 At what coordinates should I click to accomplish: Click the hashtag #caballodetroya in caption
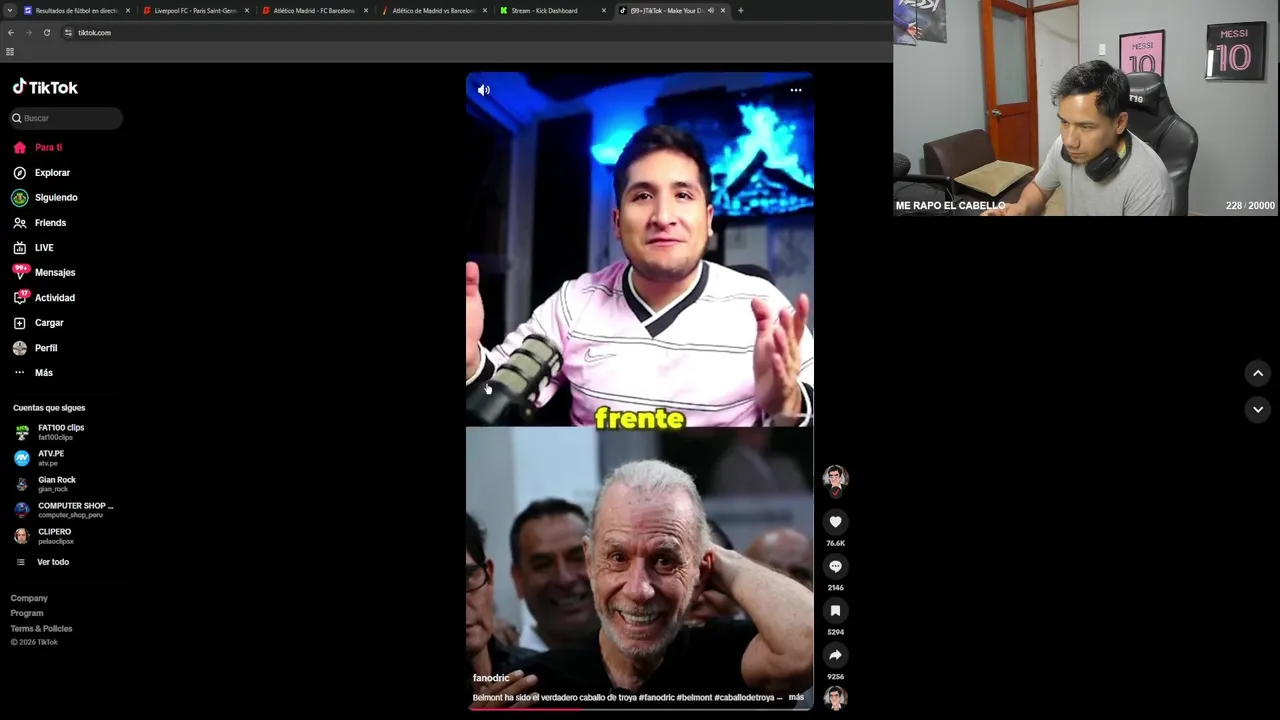[x=744, y=697]
